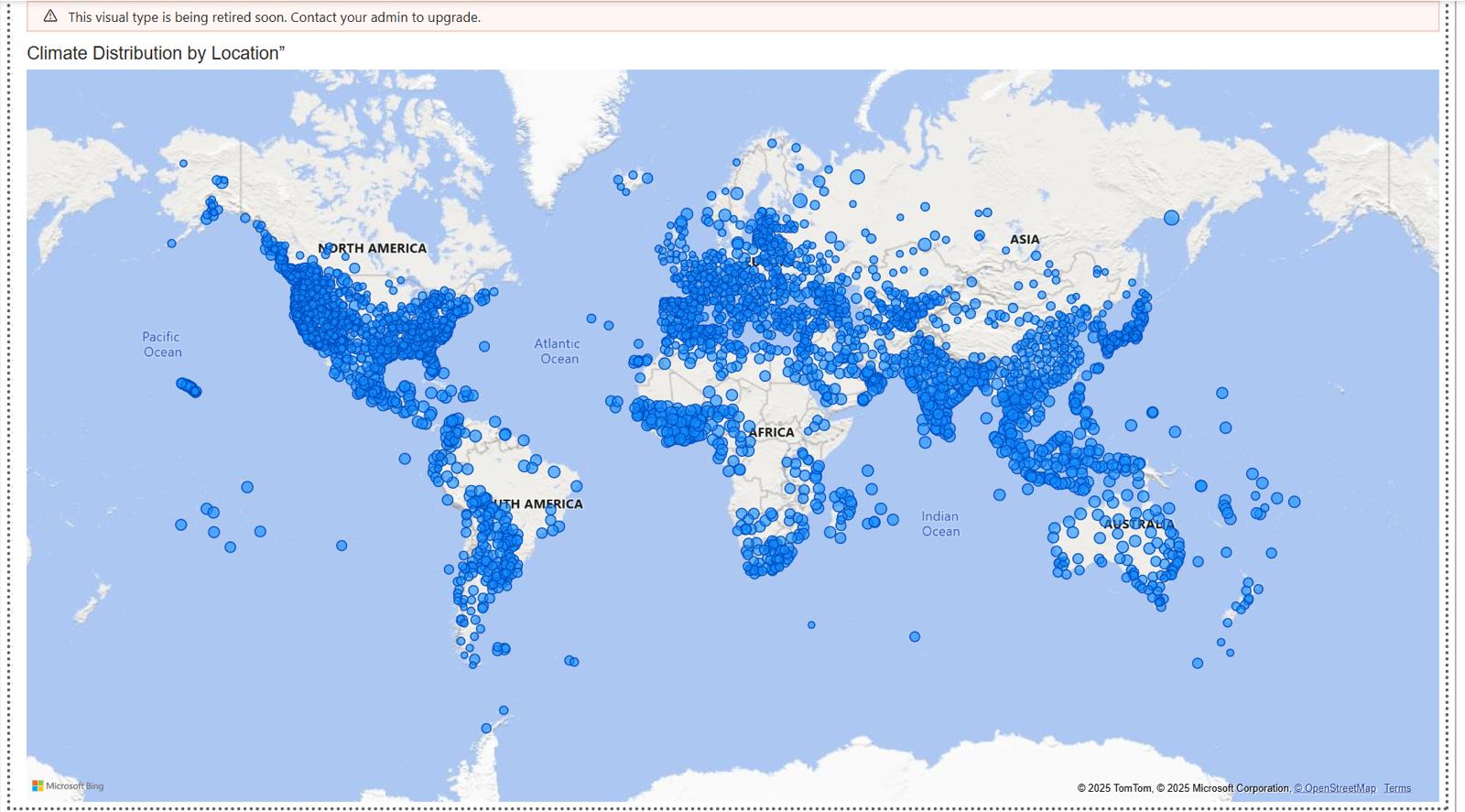Click the AFRICA map label
This screenshot has height=812, width=1465.
[771, 432]
